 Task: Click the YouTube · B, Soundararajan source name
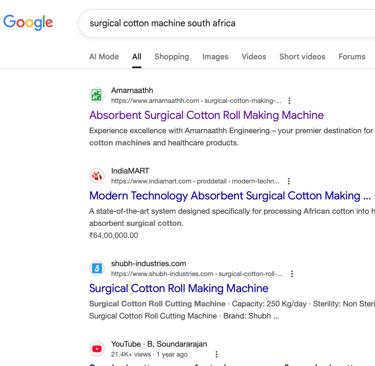pyautogui.click(x=159, y=344)
